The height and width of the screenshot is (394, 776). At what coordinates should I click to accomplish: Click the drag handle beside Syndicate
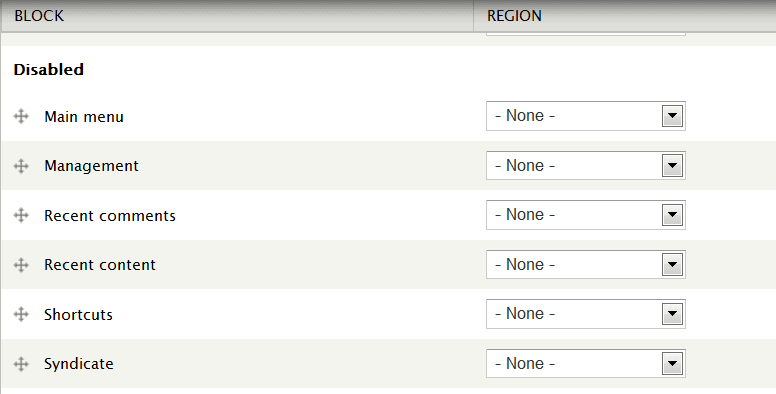point(21,364)
